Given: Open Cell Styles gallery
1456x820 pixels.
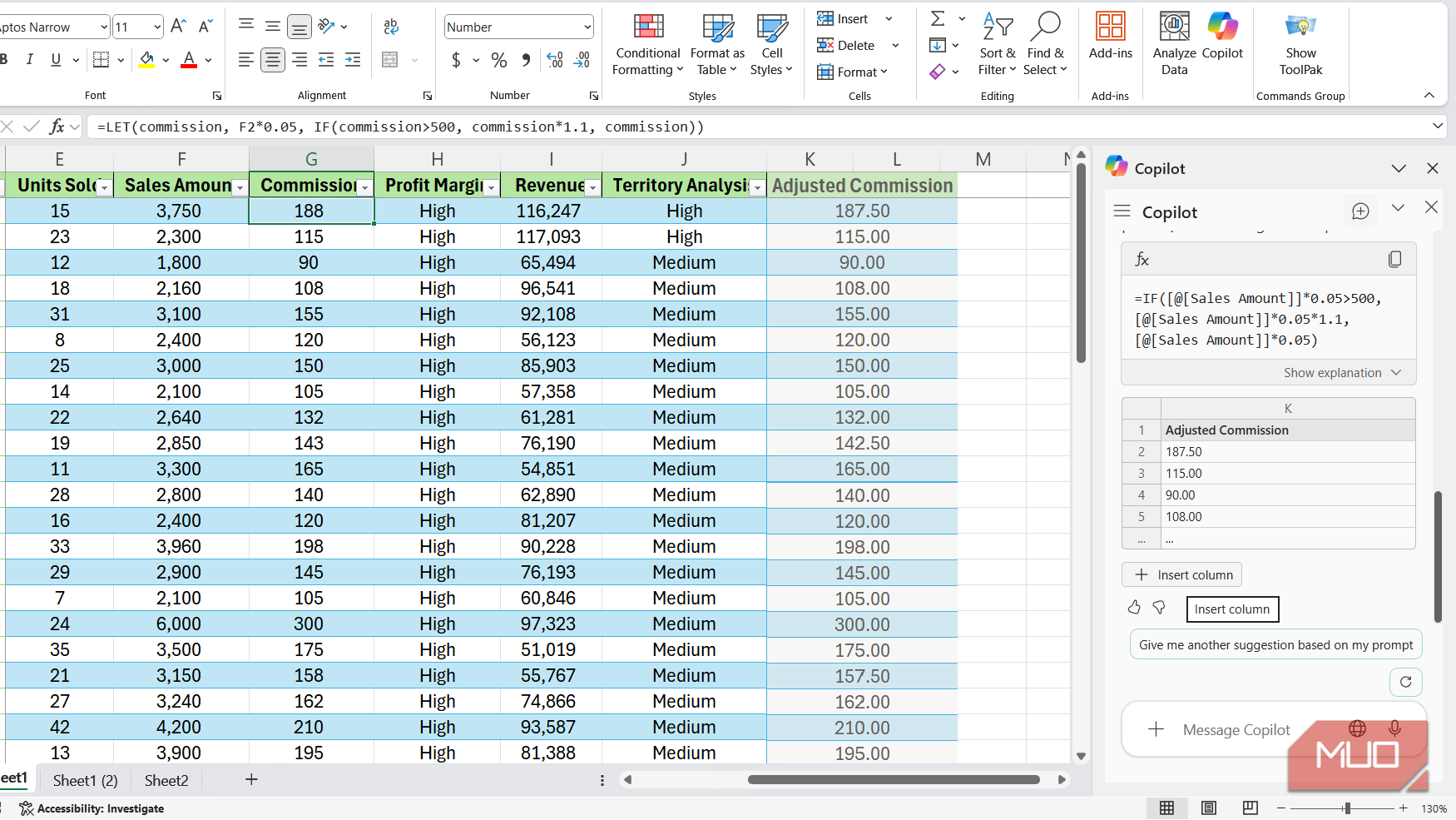Looking at the screenshot, I should point(771,45).
